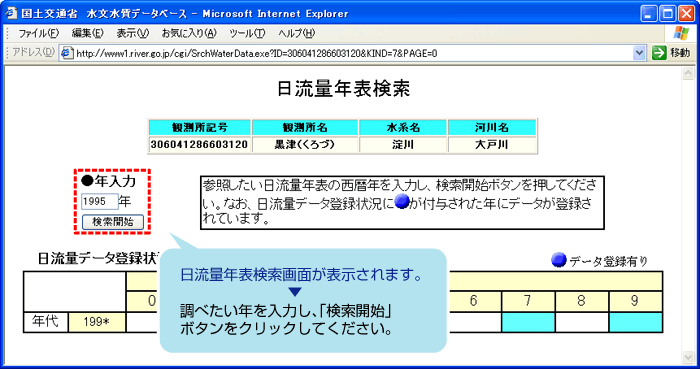Viewport: 700px width, 369px height.
Task: Select the cyan cell under column 9
Action: click(636, 322)
